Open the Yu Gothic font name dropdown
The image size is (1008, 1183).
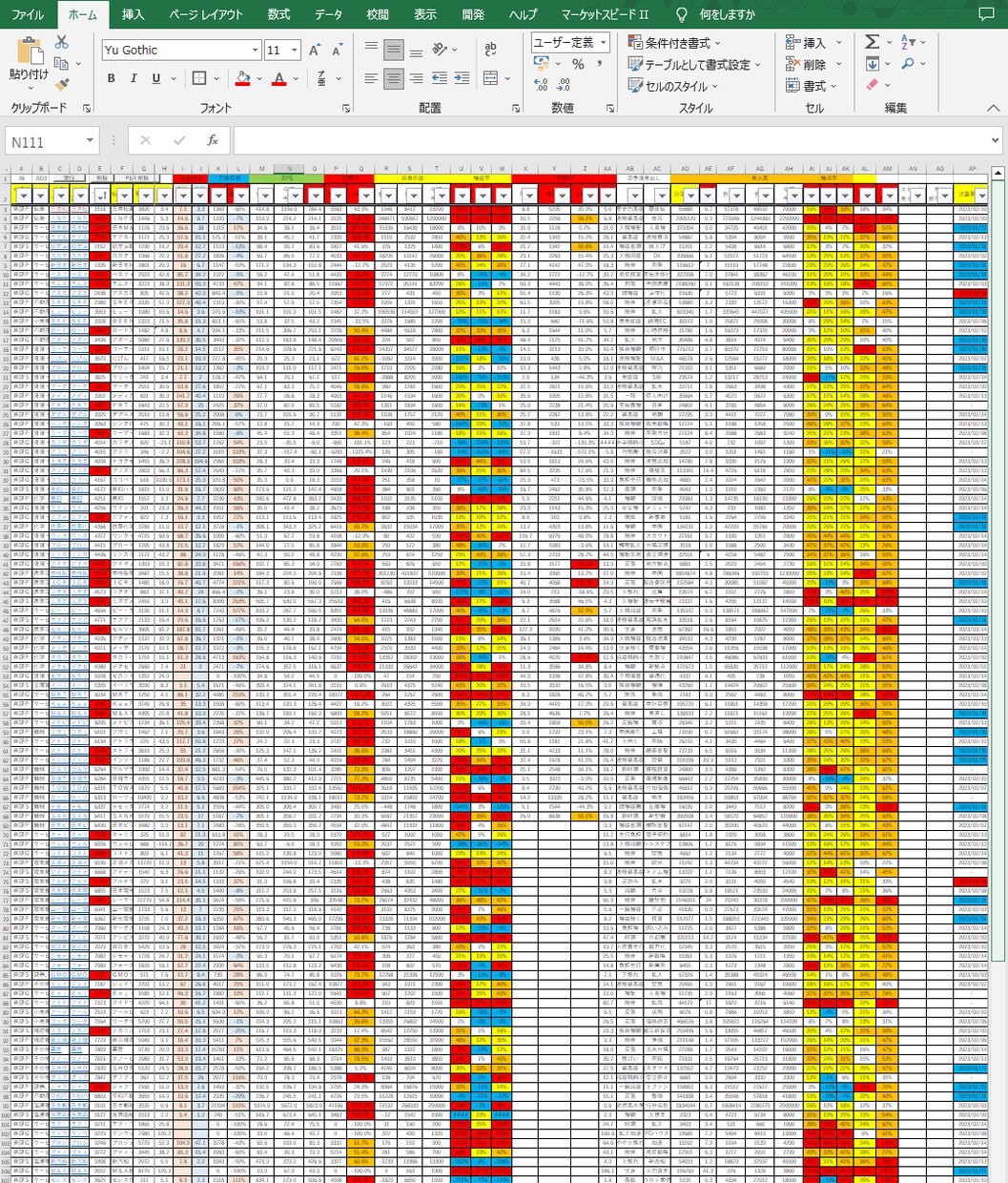point(255,50)
